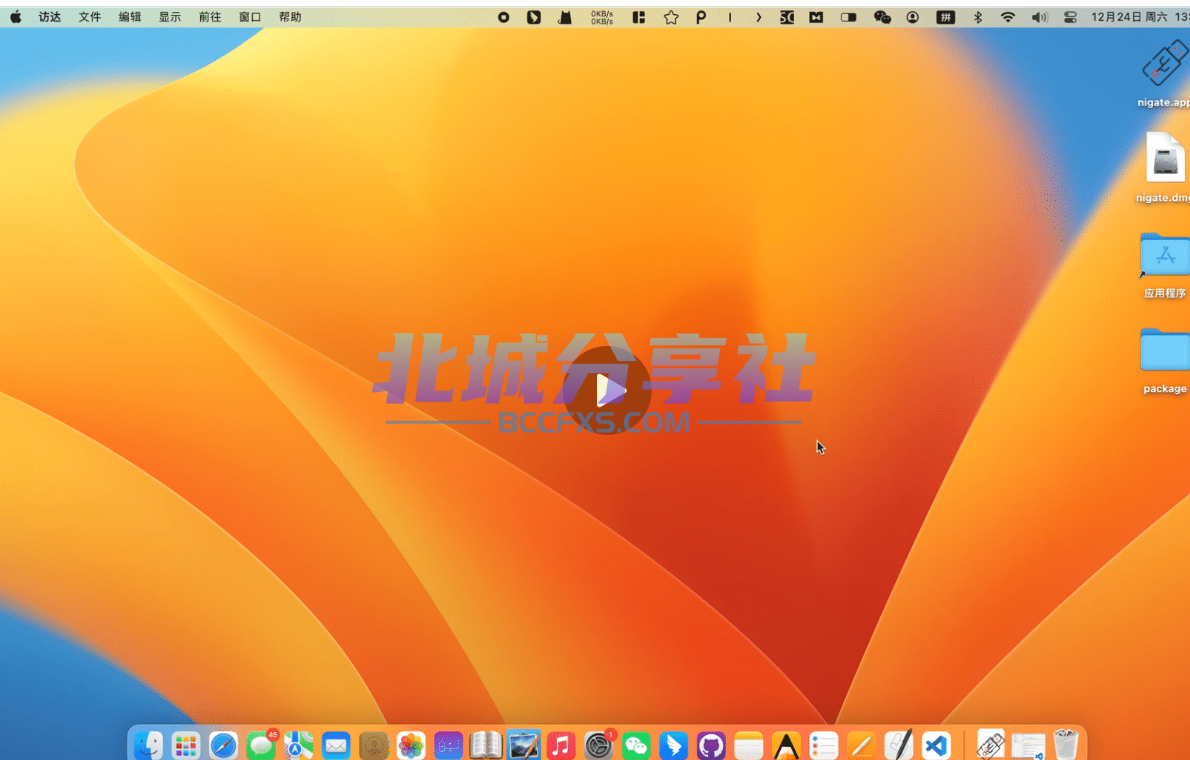Launch Photos from the Dock

click(x=411, y=746)
